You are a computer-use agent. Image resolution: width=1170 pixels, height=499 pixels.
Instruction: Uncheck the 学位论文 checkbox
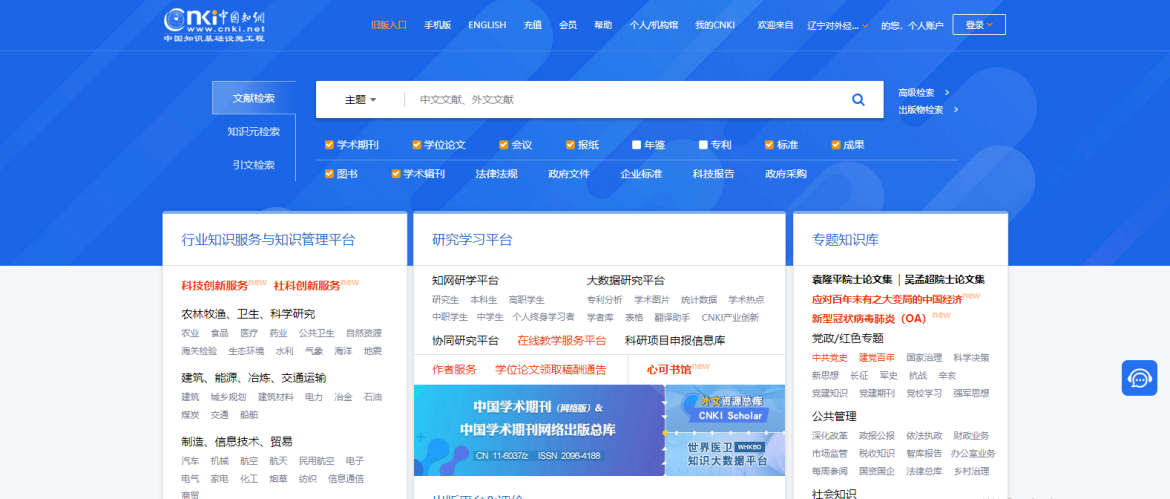(x=417, y=145)
